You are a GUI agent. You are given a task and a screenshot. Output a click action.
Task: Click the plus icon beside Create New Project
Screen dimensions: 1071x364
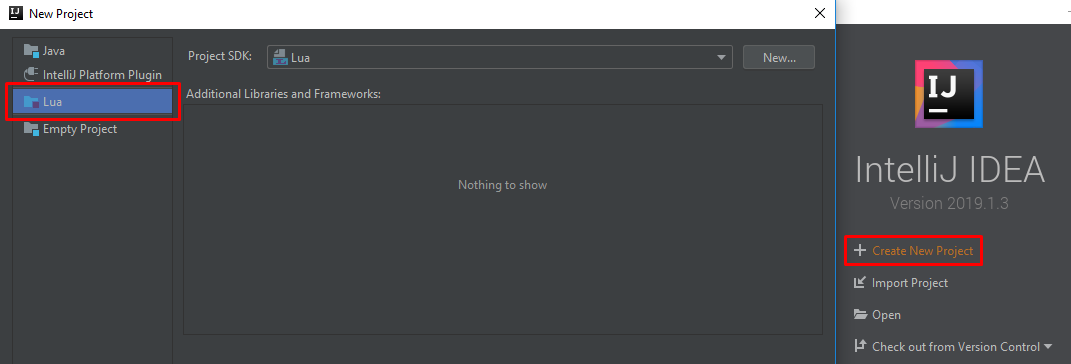click(x=860, y=251)
